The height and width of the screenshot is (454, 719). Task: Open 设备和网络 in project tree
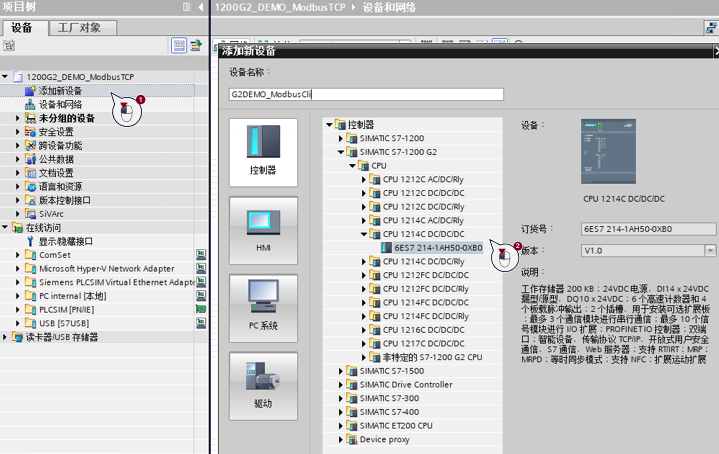(60, 105)
